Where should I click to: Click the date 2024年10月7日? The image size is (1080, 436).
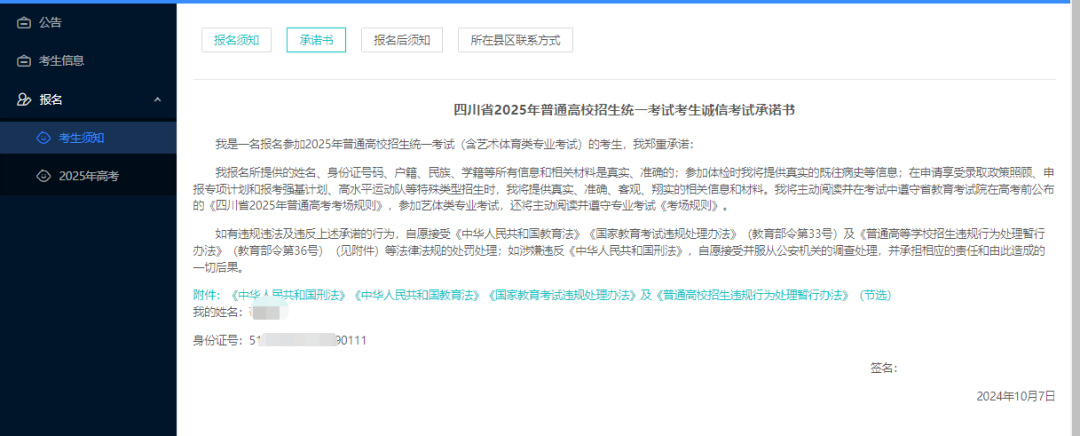pyautogui.click(x=1016, y=397)
